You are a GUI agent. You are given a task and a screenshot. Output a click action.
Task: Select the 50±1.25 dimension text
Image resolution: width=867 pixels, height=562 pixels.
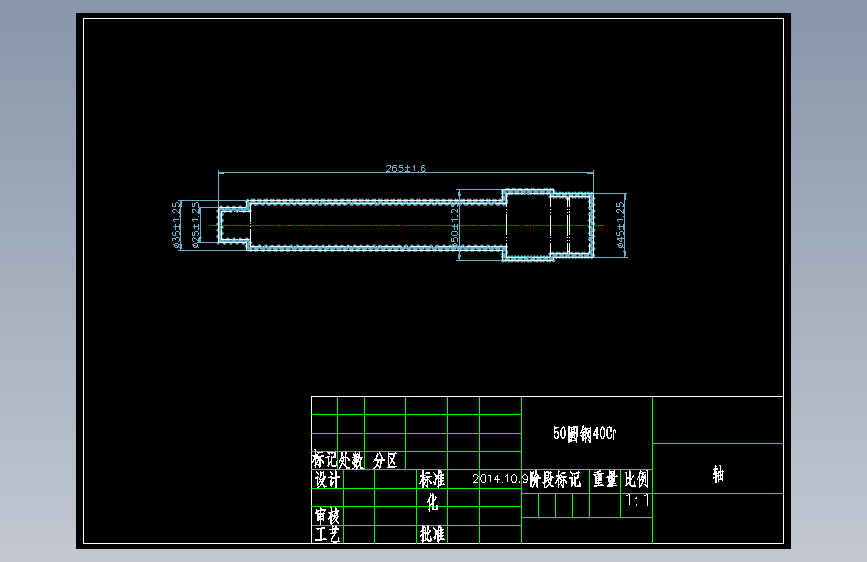click(455, 225)
